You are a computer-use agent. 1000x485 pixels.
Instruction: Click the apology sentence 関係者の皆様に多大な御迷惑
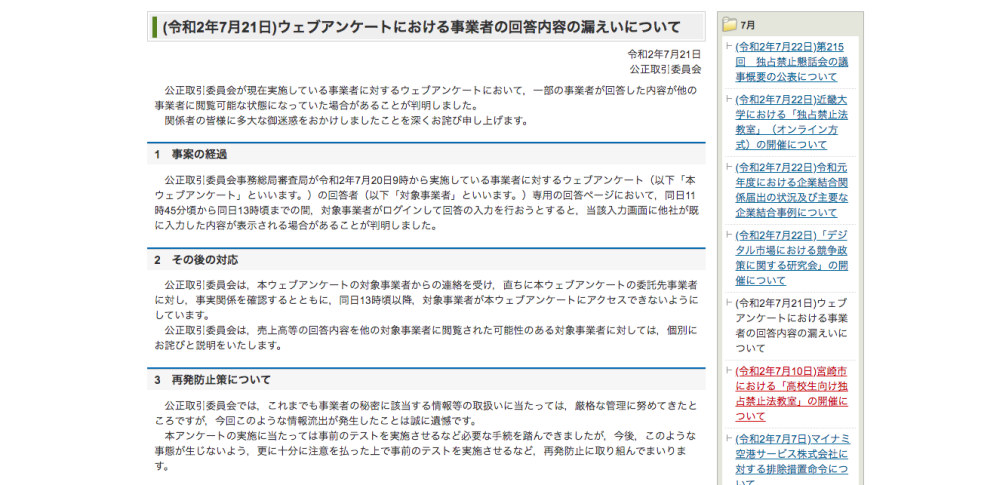(346, 120)
